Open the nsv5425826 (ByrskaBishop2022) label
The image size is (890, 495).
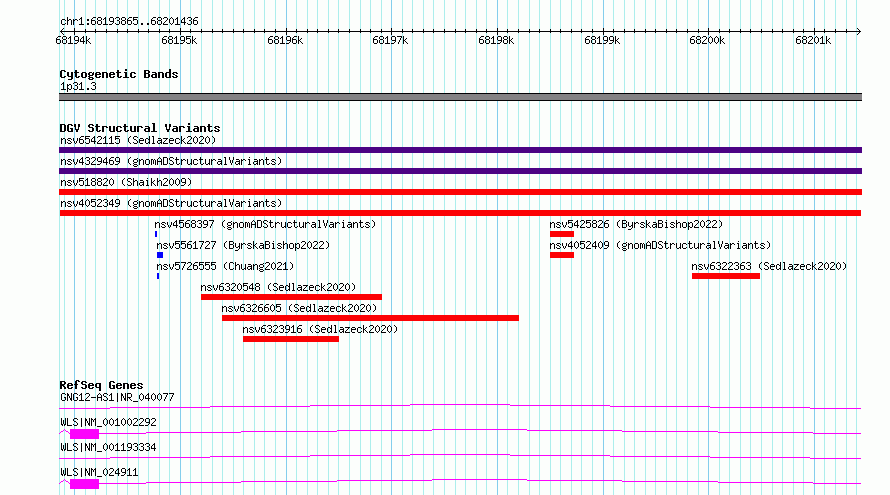(x=636, y=224)
